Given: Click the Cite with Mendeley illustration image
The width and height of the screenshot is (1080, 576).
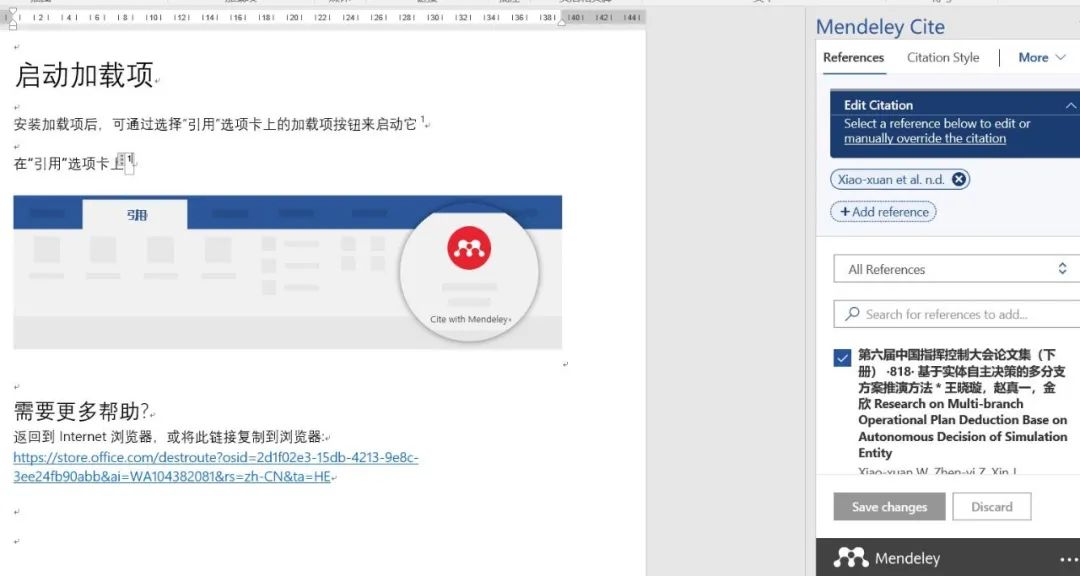Looking at the screenshot, I should point(287,272).
